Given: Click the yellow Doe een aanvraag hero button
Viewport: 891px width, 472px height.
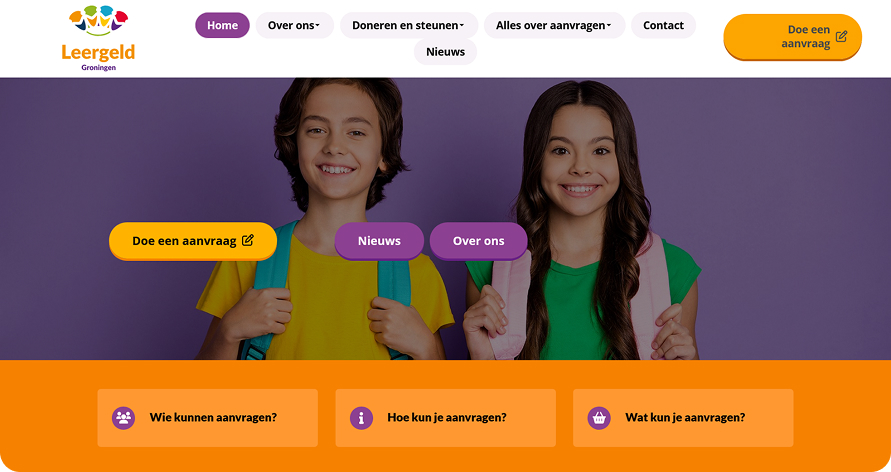Looking at the screenshot, I should pos(193,241).
